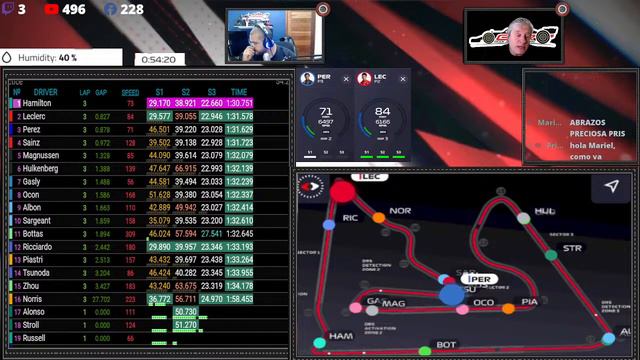The image size is (640, 360).
Task: Click the session timer 0:54:20
Action: tap(159, 60)
